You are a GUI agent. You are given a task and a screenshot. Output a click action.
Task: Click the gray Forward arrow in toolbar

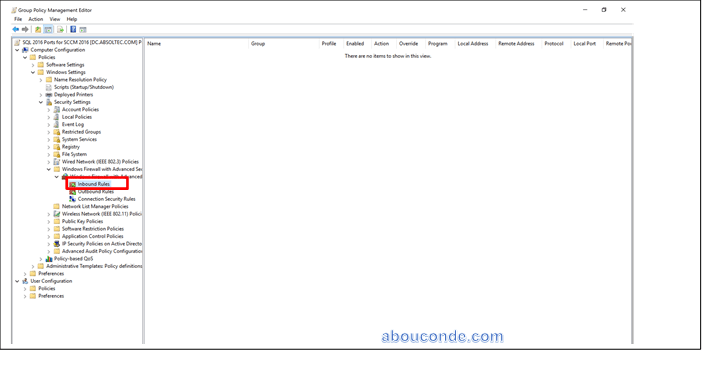[x=25, y=30]
